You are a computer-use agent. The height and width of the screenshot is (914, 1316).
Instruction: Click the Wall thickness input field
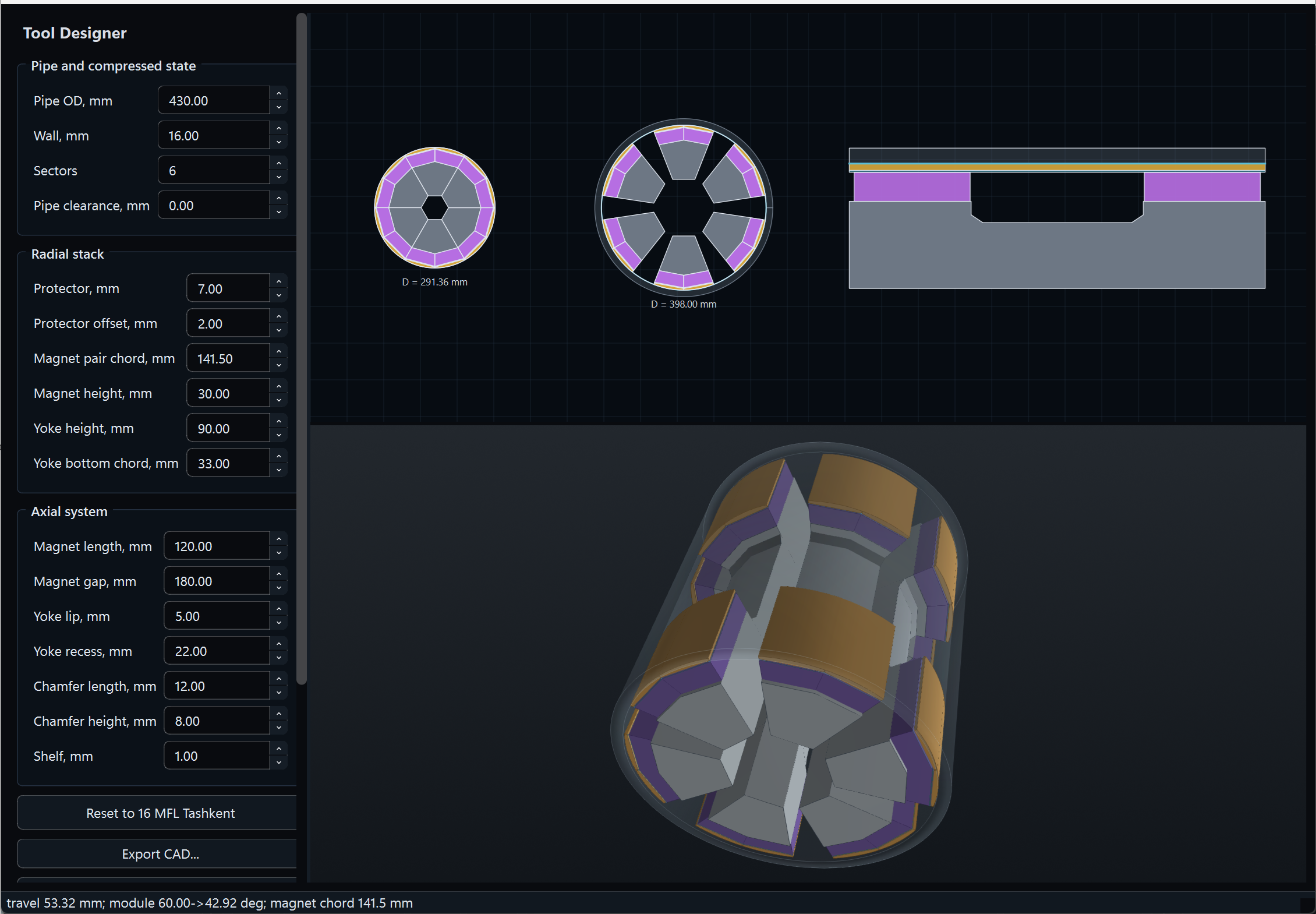pos(214,135)
